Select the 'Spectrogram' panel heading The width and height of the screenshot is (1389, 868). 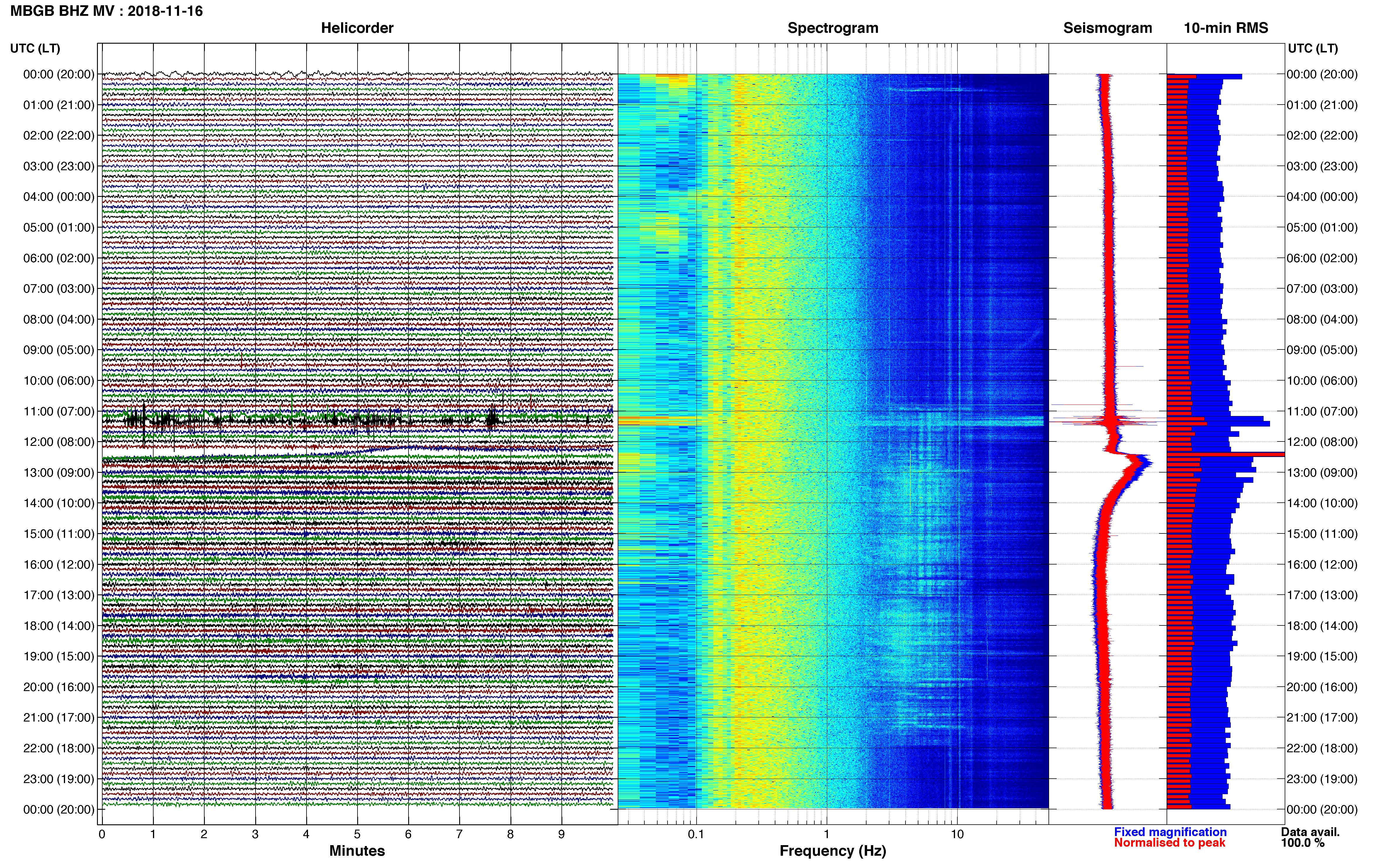(833, 28)
